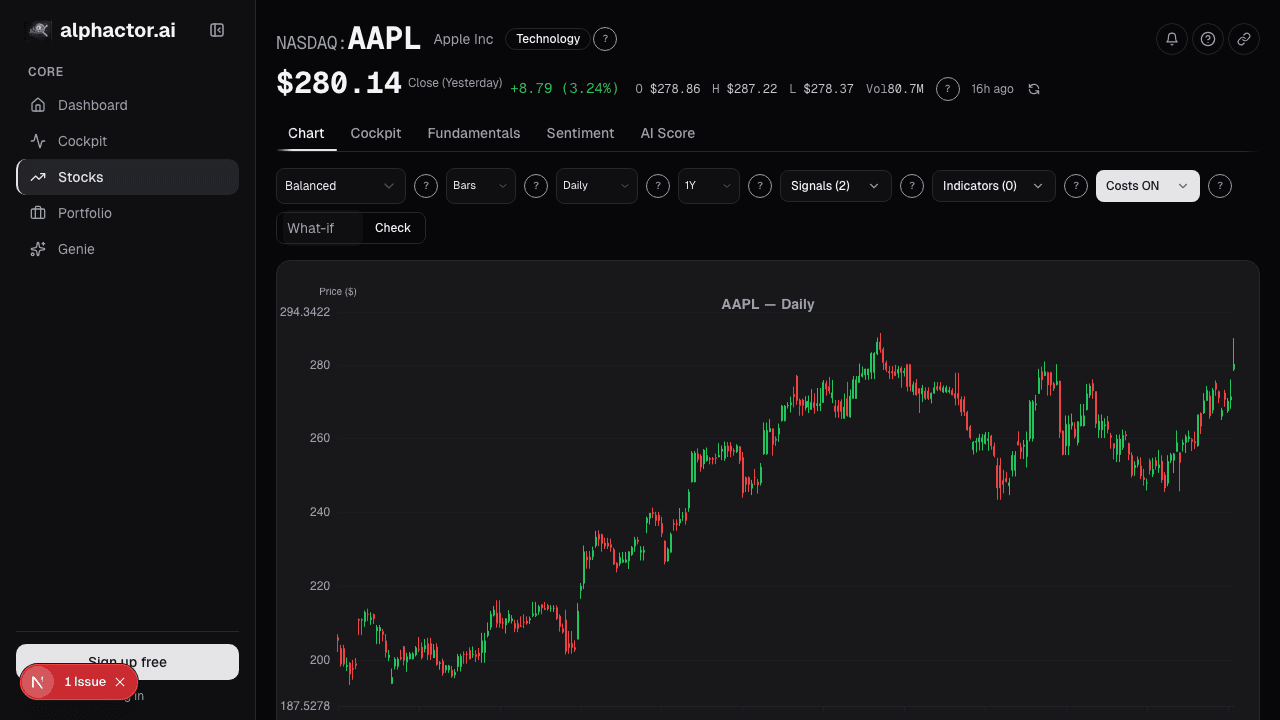Open the Signals (2) dropdown
Image resolution: width=1280 pixels, height=720 pixels.
coord(836,186)
